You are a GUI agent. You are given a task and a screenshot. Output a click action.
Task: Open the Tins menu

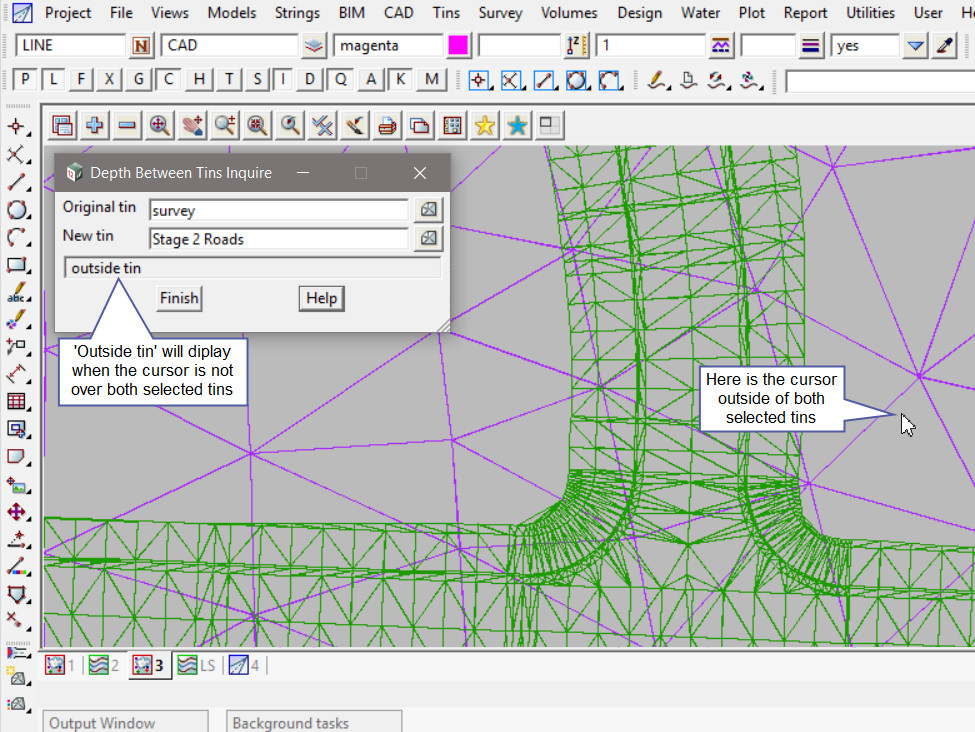click(447, 13)
